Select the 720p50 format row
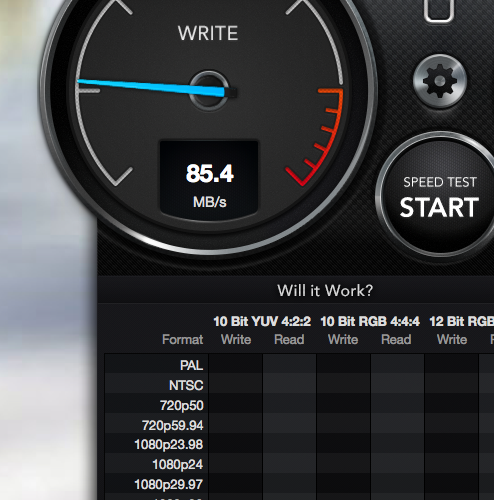 [299, 405]
